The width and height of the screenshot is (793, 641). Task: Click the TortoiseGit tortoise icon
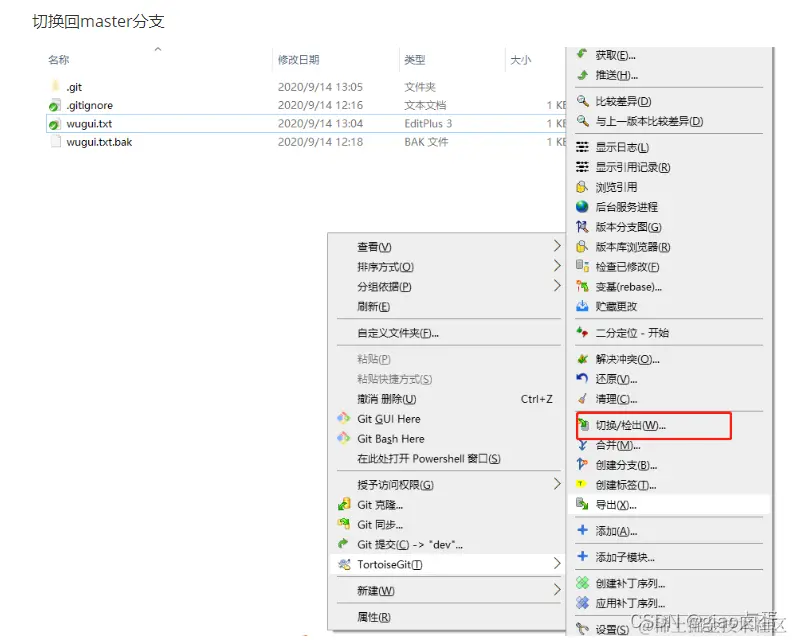[344, 564]
